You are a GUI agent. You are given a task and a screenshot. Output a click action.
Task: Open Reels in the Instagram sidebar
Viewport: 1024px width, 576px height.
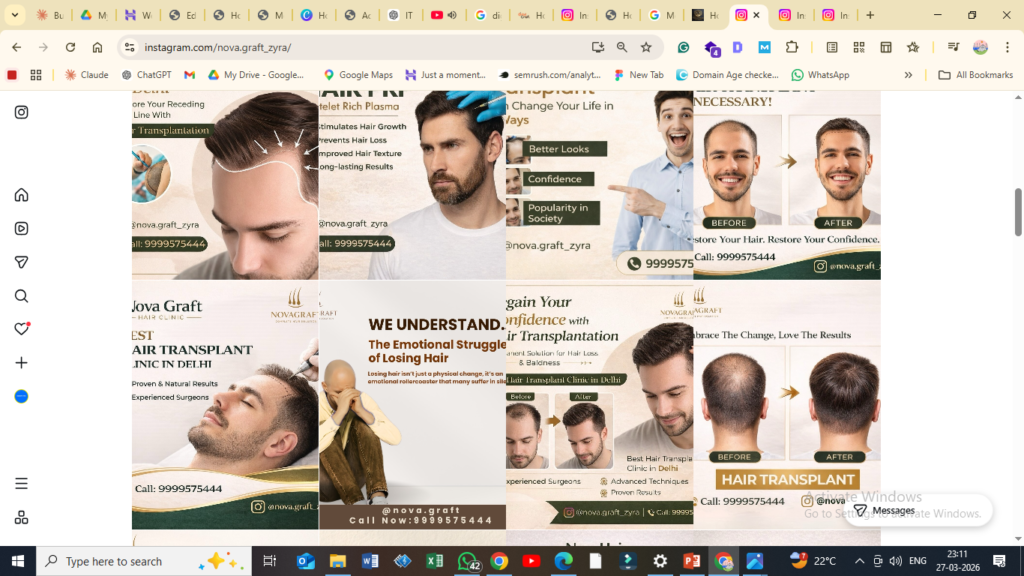click(21, 228)
